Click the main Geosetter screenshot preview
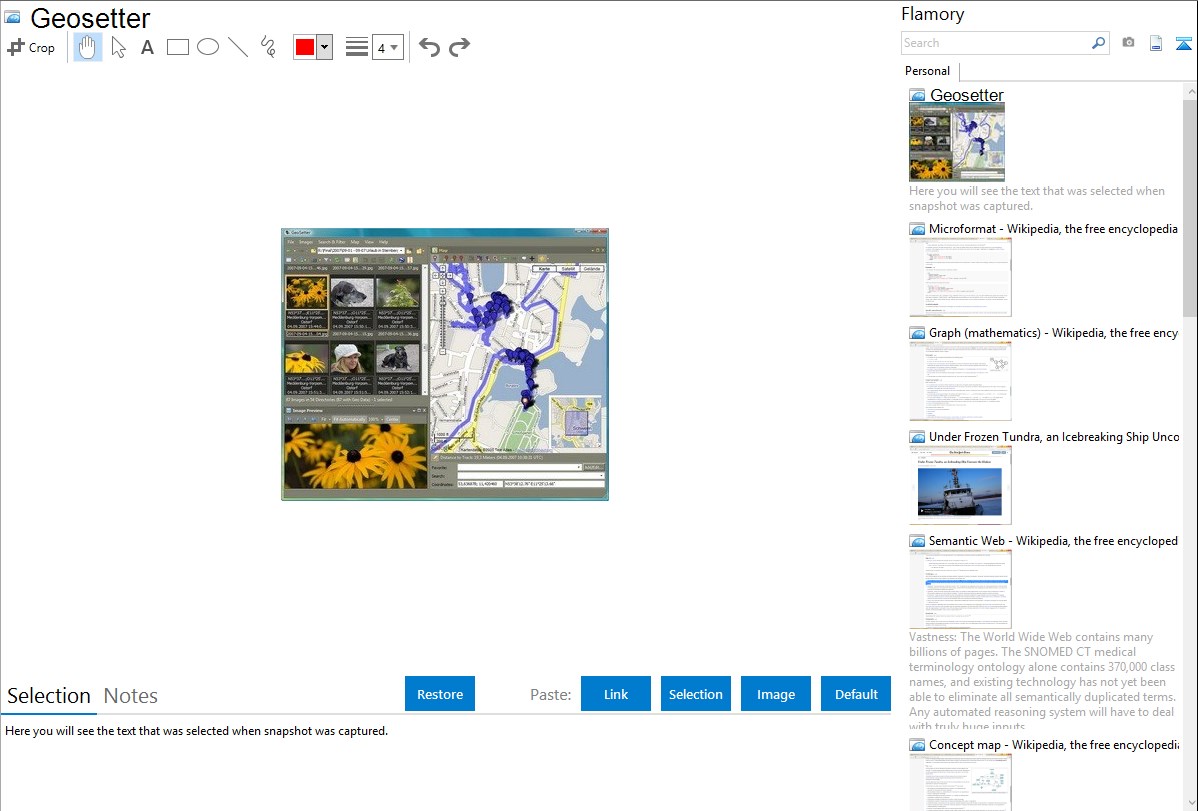Screen dimensions: 1198x811 point(445,365)
